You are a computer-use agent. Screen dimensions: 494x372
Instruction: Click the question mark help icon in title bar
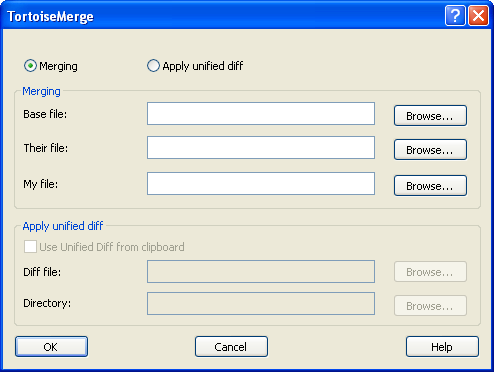455,15
